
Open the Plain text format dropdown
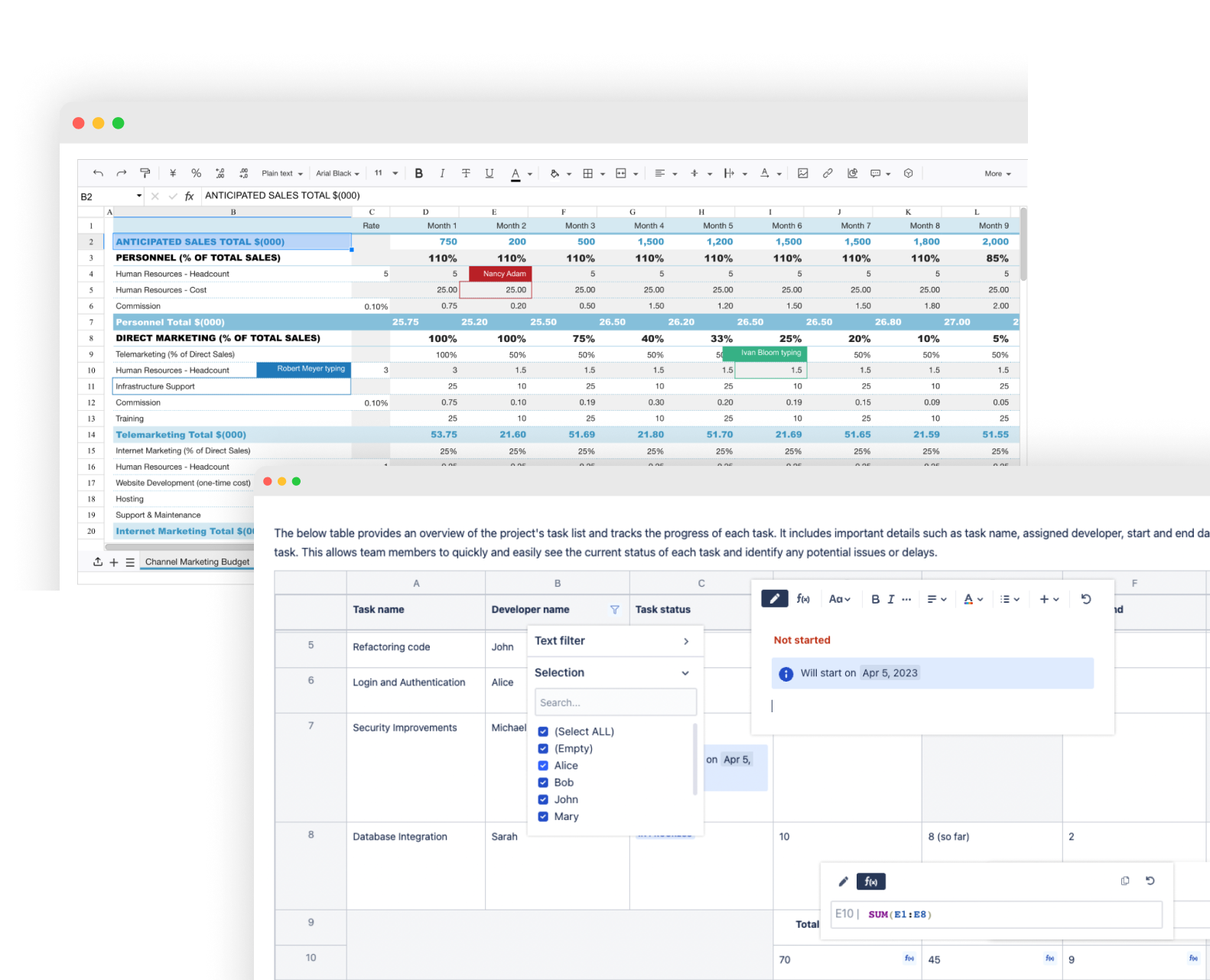tap(282, 174)
